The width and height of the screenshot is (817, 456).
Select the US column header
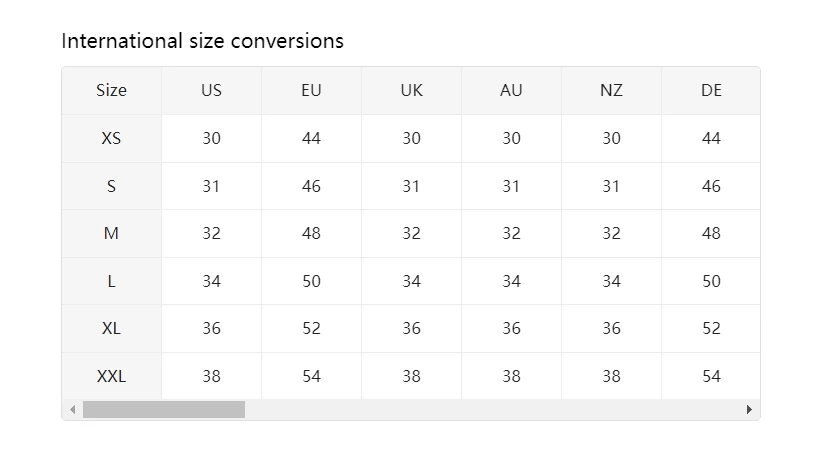click(x=211, y=90)
